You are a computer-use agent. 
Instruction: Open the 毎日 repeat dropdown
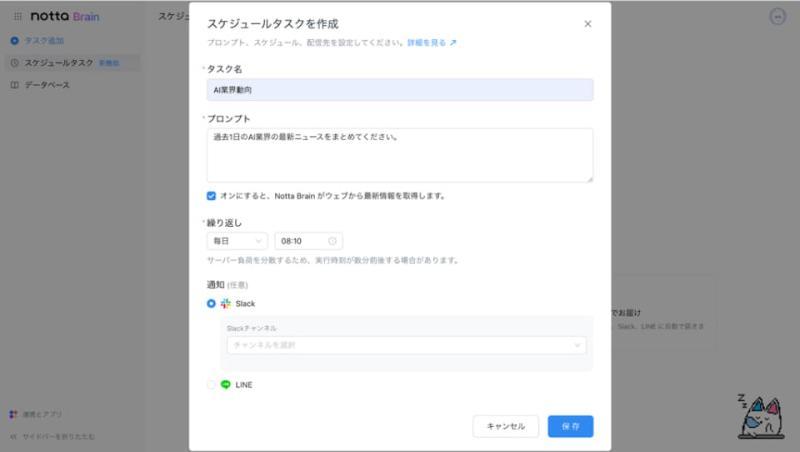pos(237,241)
